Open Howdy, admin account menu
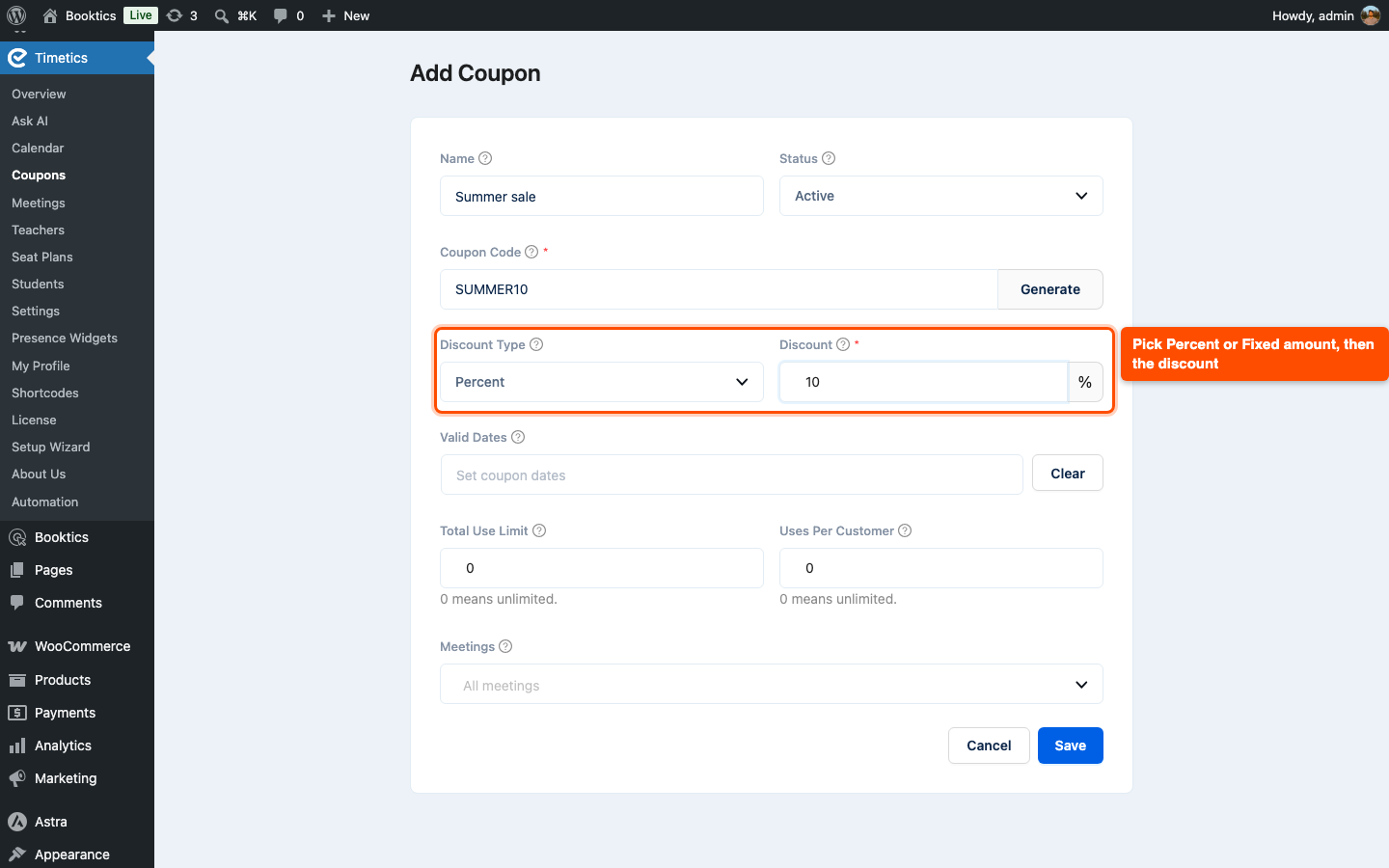Image resolution: width=1389 pixels, height=868 pixels. click(x=1325, y=15)
